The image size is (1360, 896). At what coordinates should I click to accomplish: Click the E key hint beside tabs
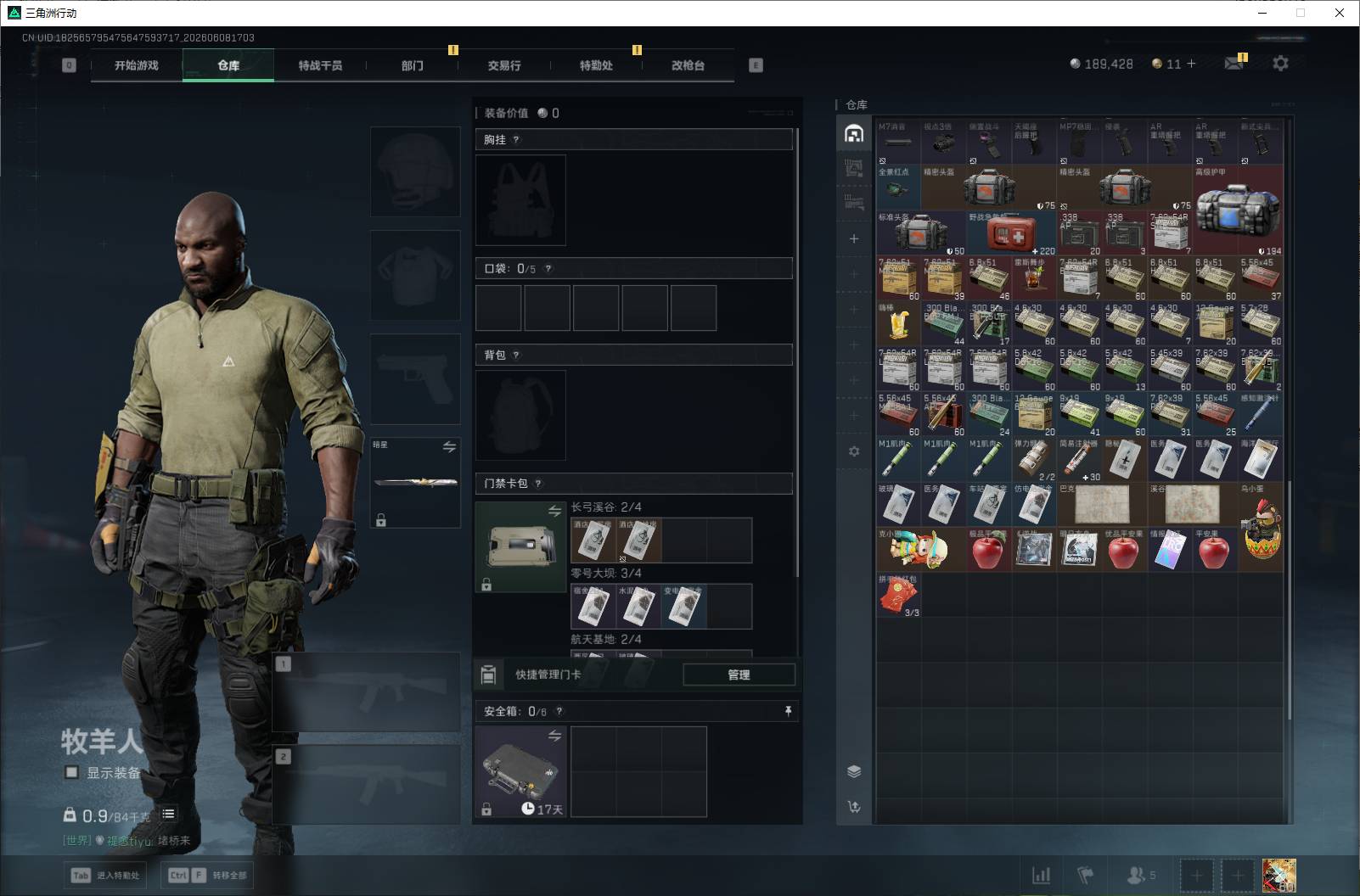(x=756, y=65)
